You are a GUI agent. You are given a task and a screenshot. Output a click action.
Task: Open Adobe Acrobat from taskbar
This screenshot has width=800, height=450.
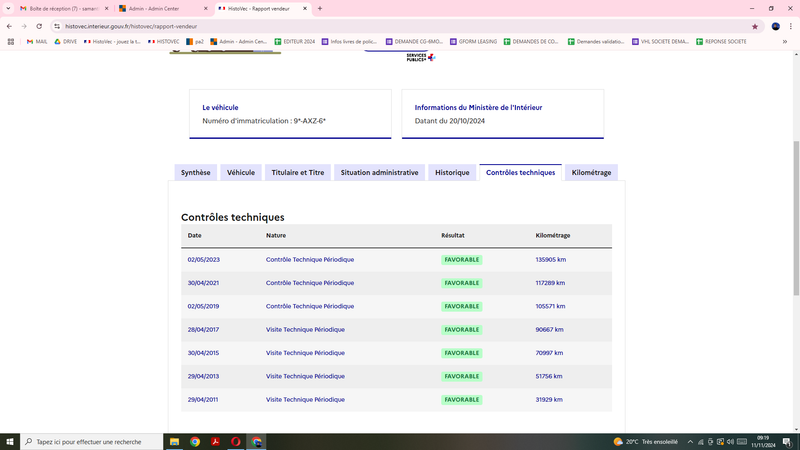(x=215, y=442)
